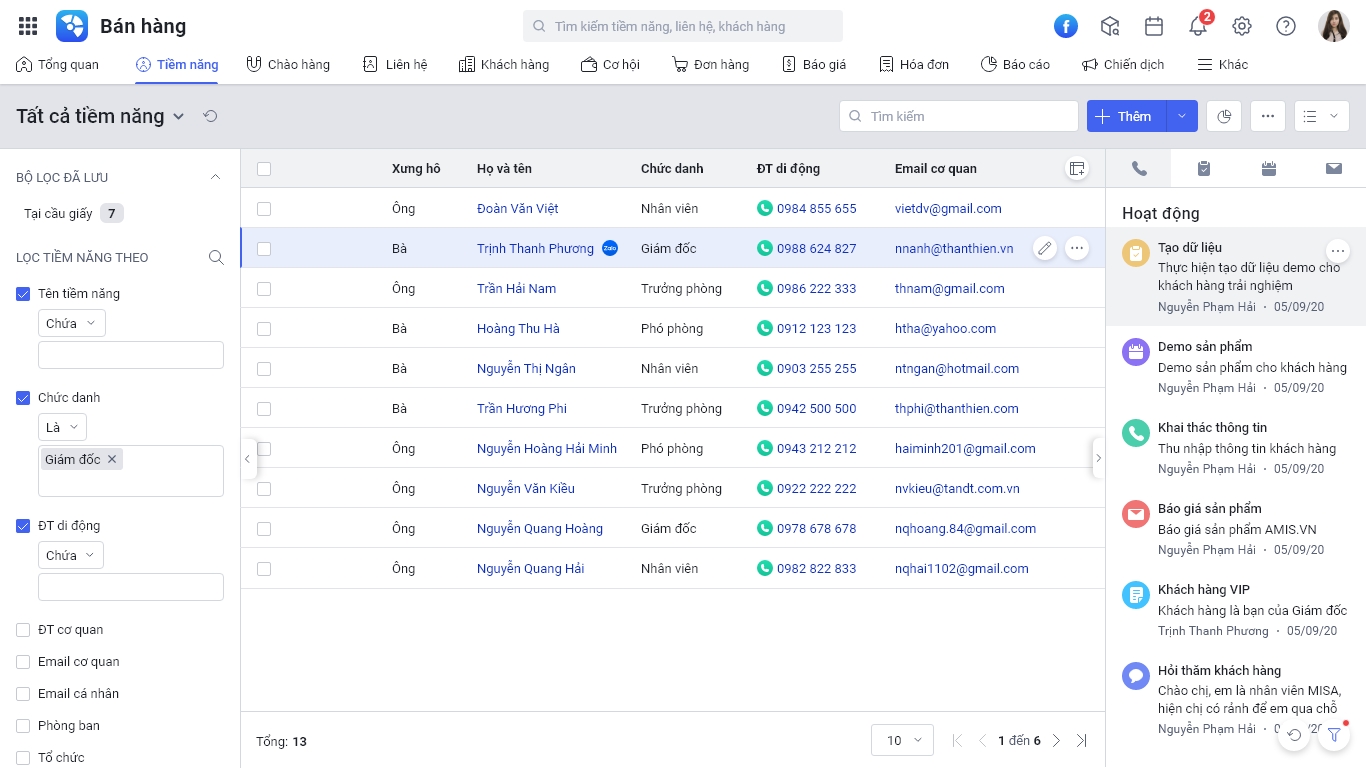Click the edit pencil on Trịnh Thanh Phương's row
This screenshot has width=1366, height=768.
tap(1045, 248)
